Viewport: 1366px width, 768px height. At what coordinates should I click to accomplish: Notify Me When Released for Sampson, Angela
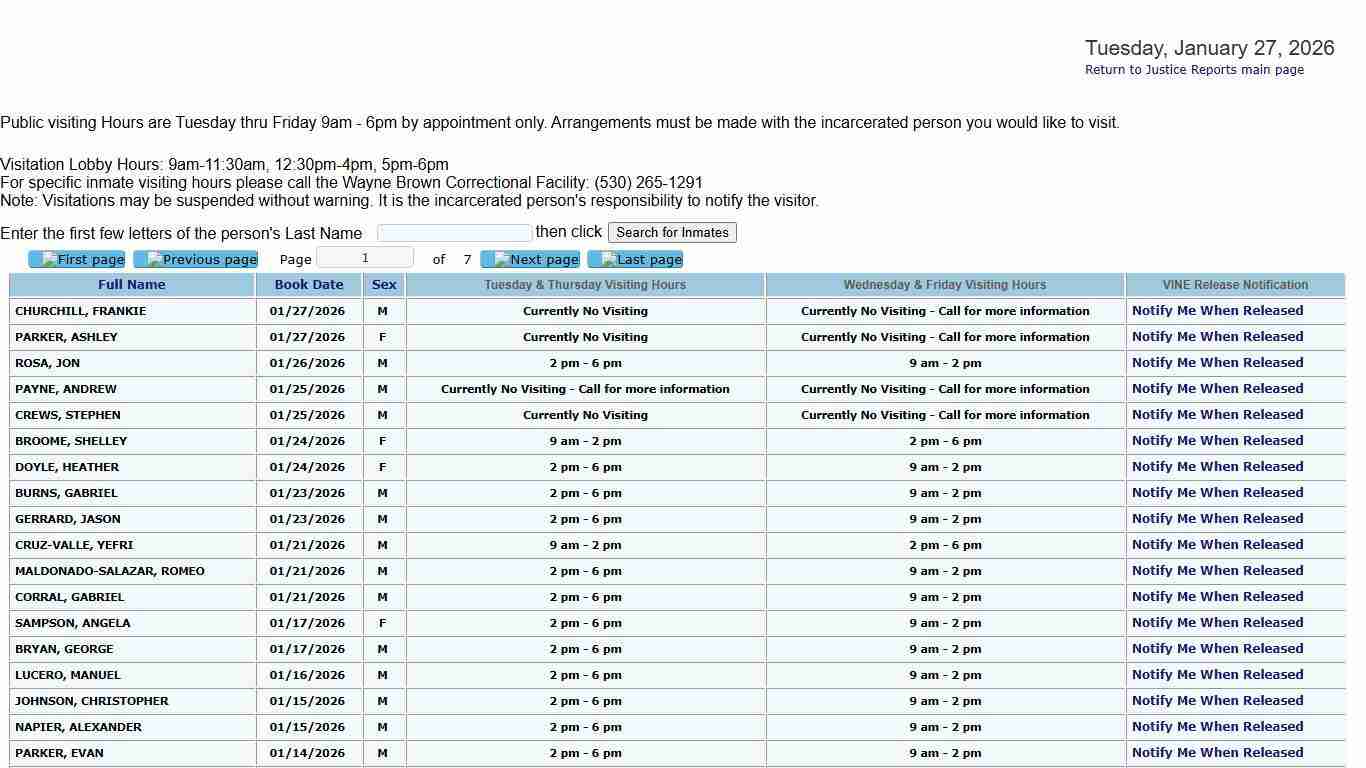1217,623
